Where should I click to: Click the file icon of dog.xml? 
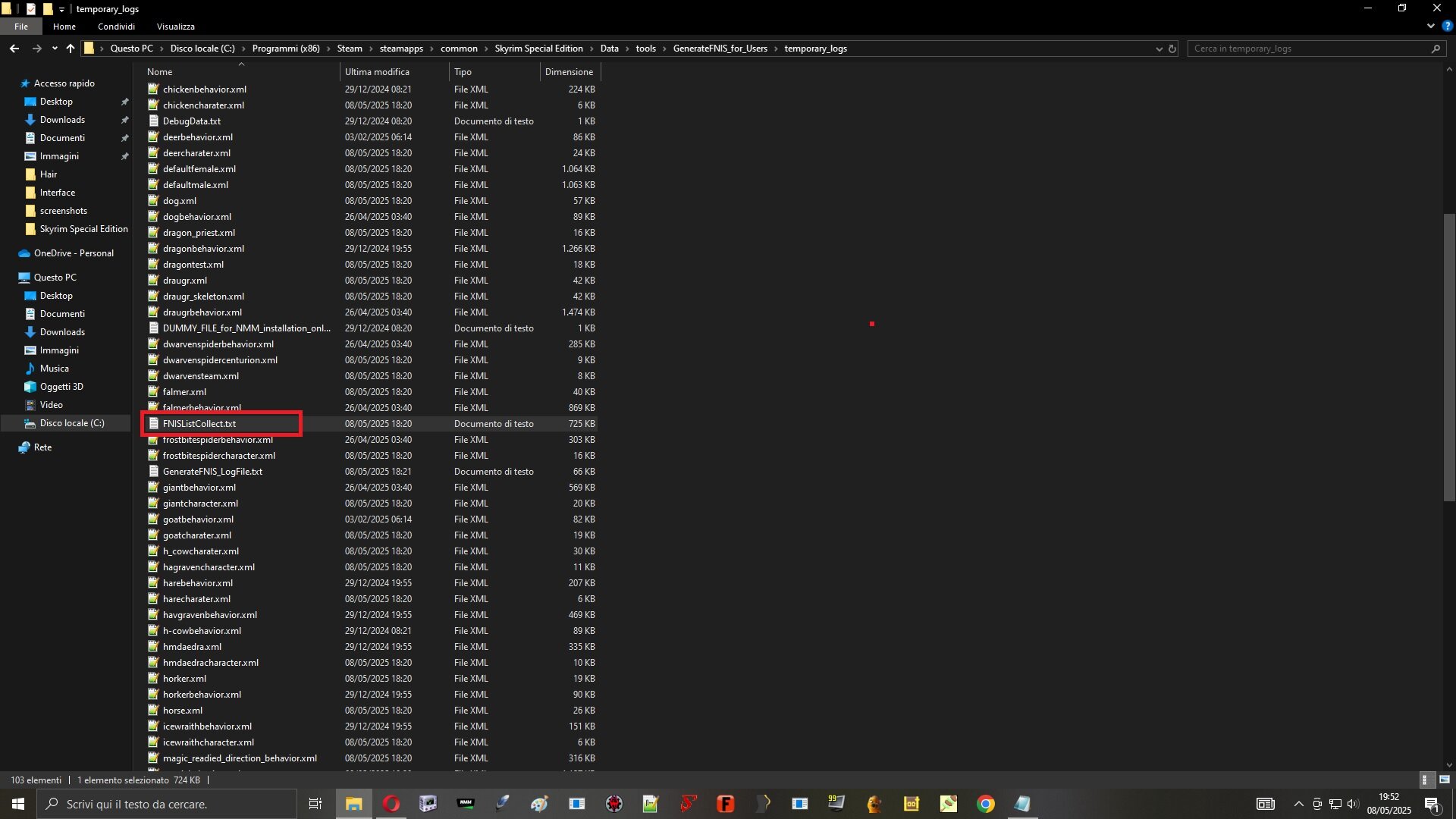153,201
